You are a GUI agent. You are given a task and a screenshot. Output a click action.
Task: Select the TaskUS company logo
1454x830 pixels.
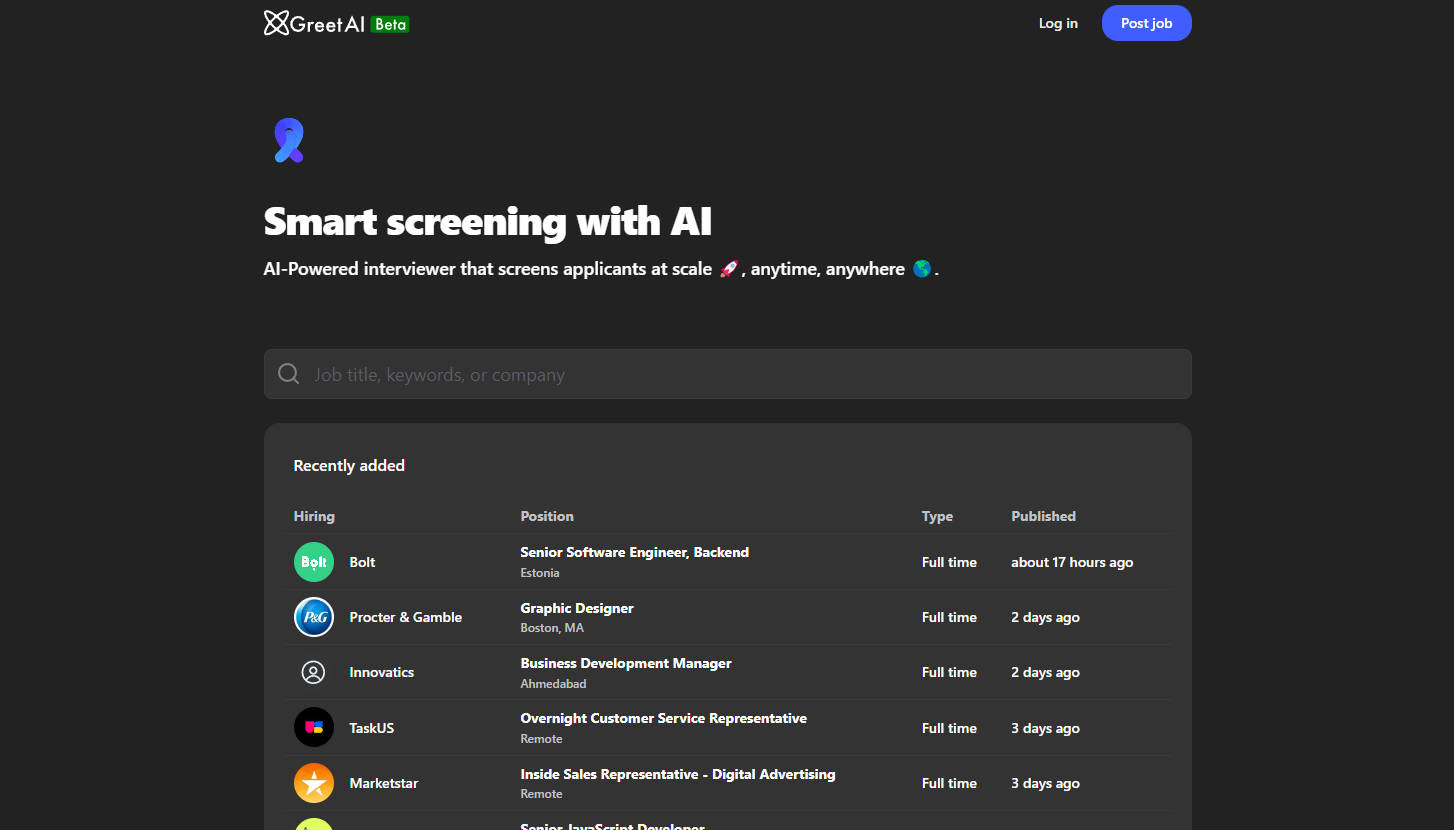[314, 728]
